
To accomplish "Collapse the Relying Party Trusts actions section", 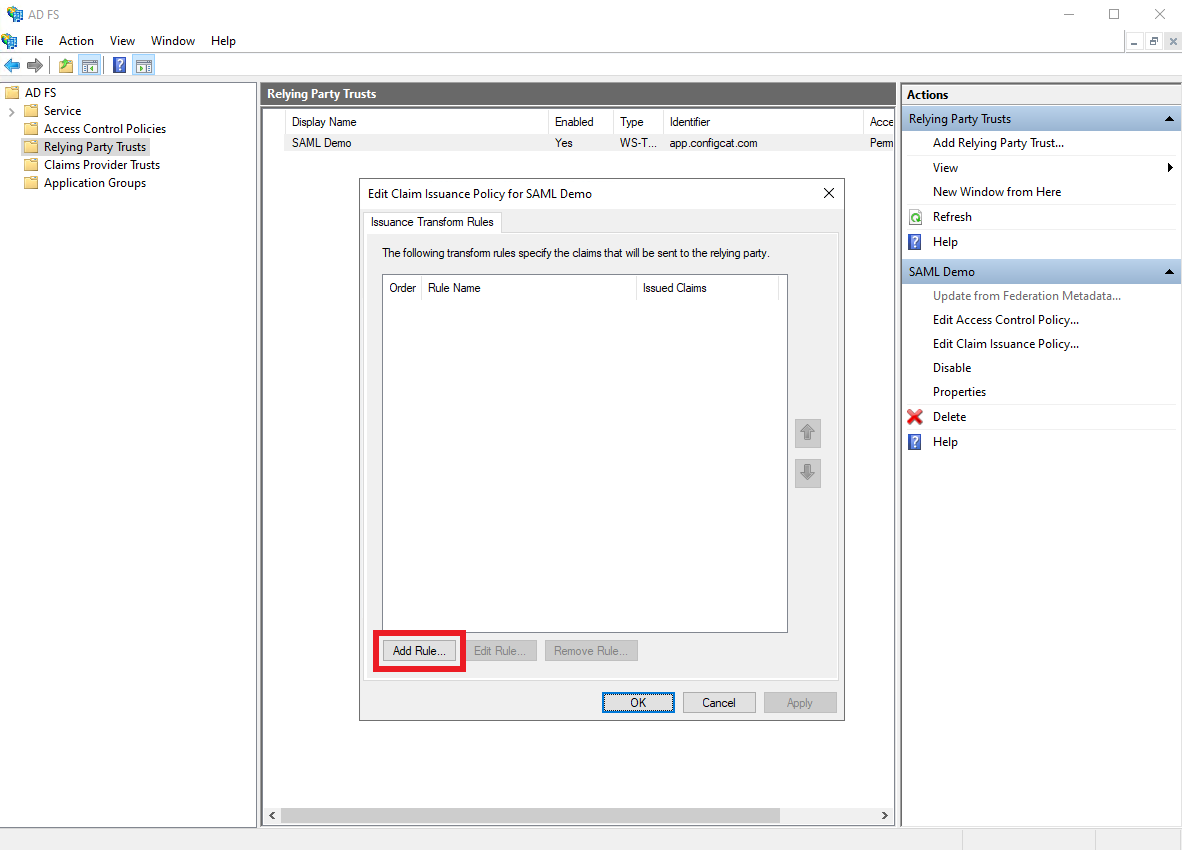I will [1169, 119].
